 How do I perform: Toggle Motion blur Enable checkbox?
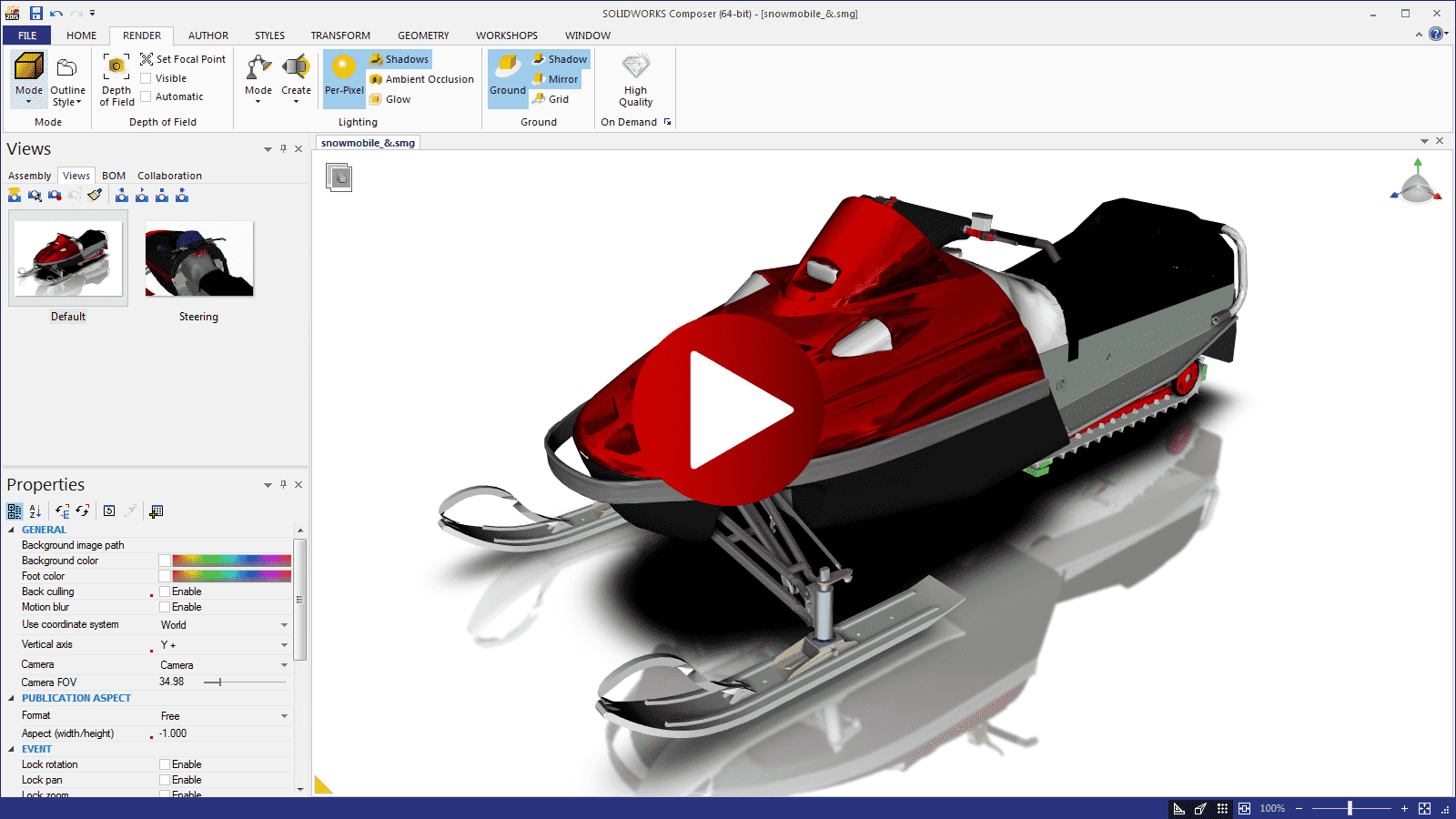tap(165, 607)
